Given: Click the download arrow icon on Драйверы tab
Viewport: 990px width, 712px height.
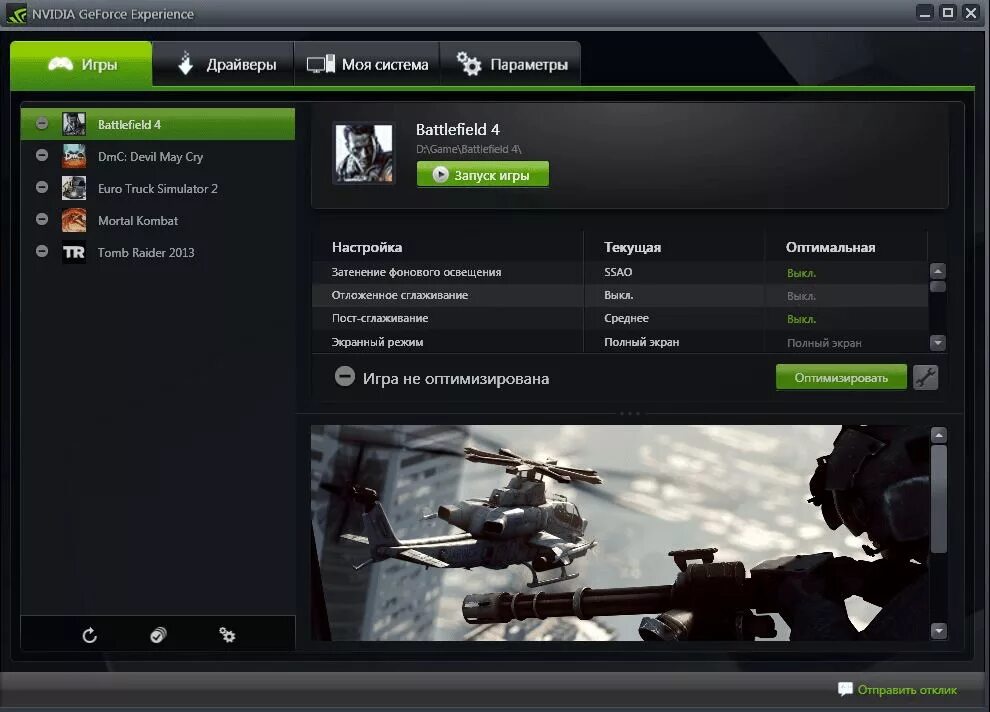Looking at the screenshot, I should (x=185, y=63).
